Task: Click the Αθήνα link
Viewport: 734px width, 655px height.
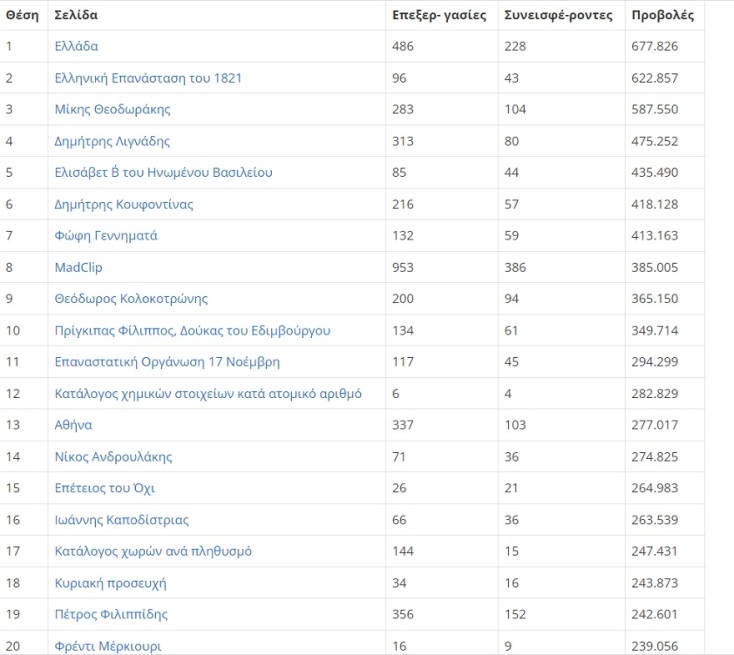Action: point(73,425)
